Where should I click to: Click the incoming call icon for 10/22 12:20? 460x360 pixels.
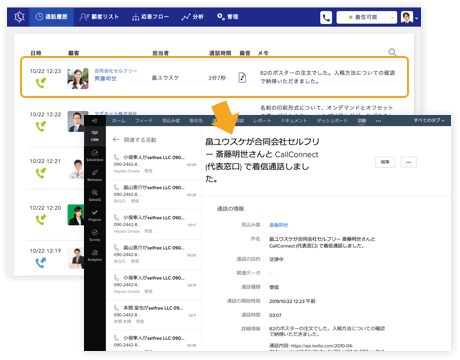click(41, 219)
